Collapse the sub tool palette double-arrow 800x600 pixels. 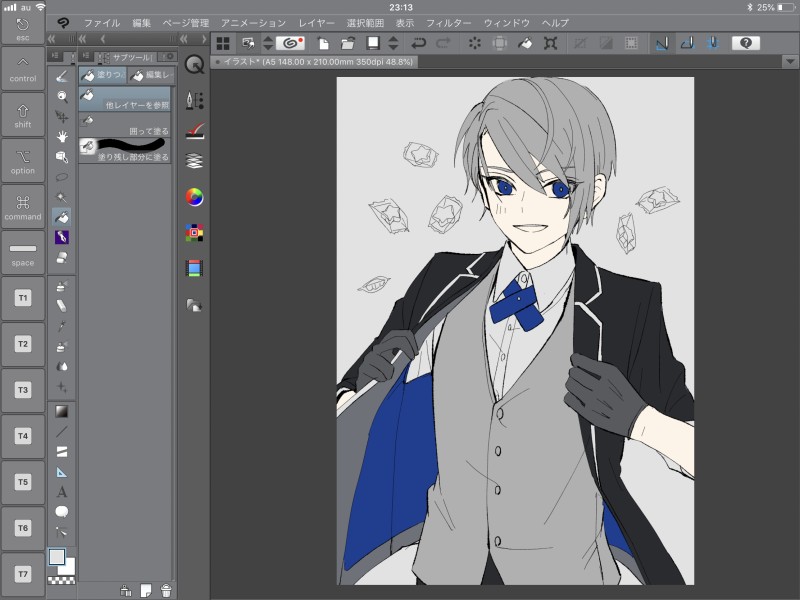coord(82,39)
